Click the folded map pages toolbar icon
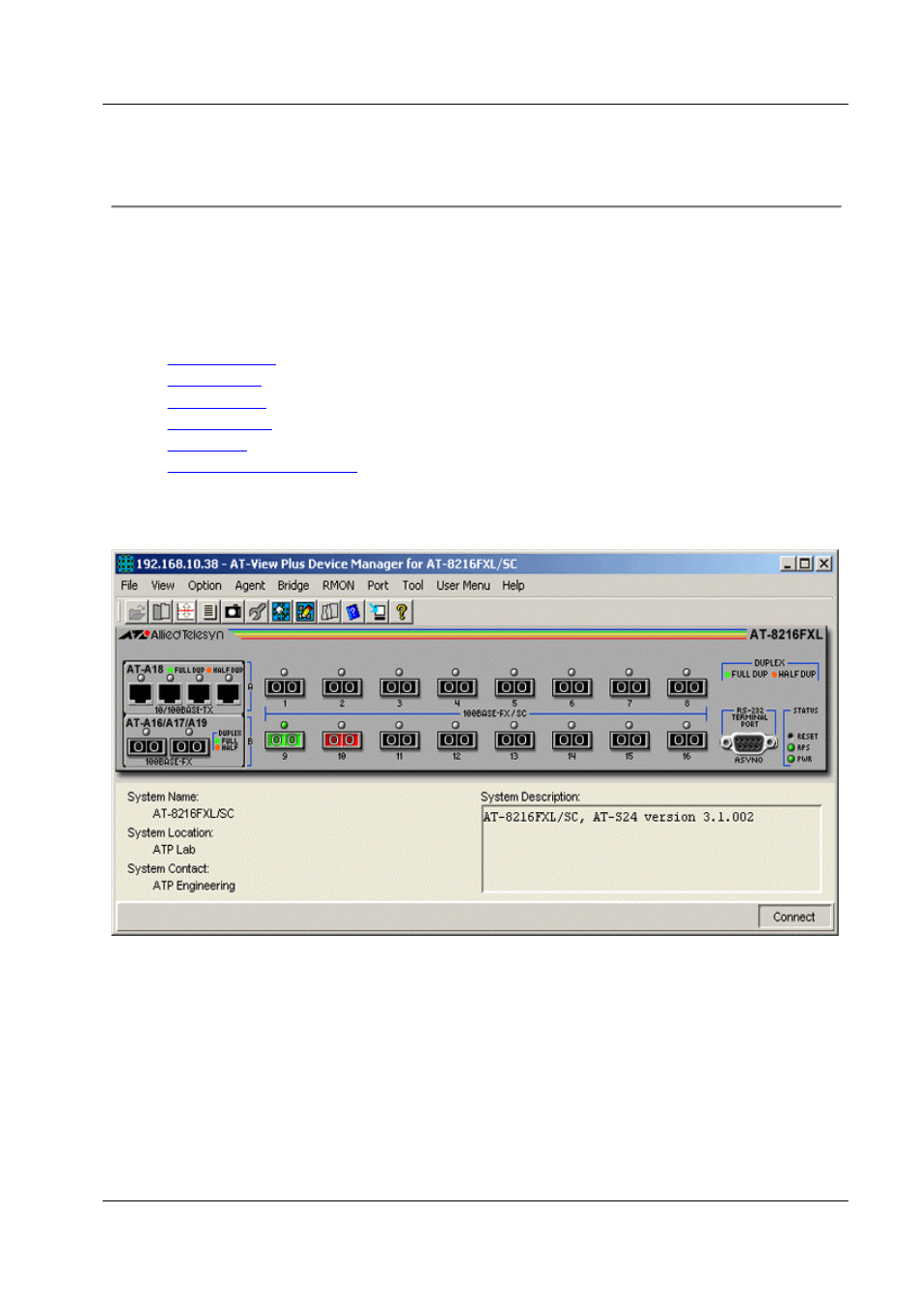The image size is (924, 1308). [329, 611]
